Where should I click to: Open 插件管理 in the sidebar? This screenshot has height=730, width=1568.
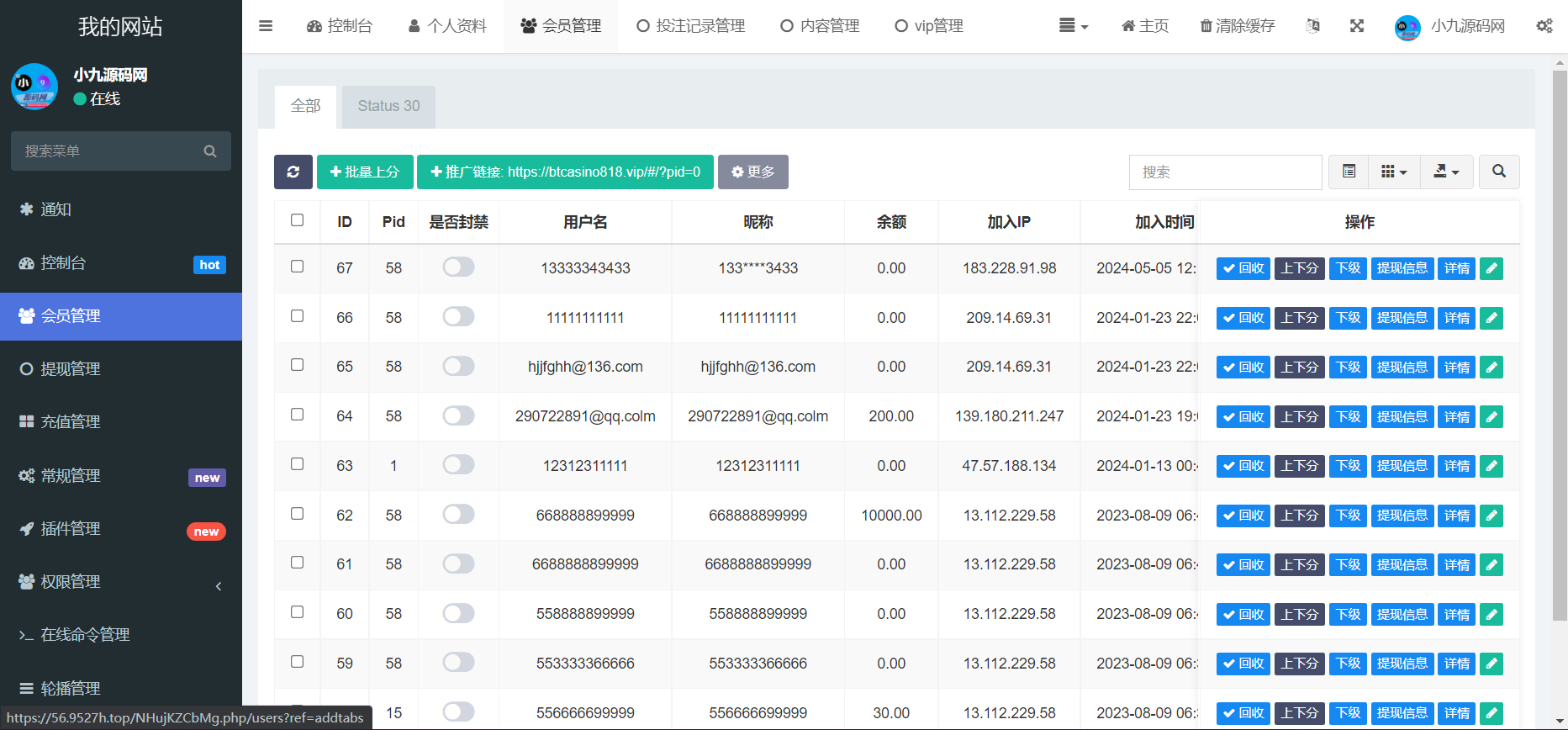pyautogui.click(x=121, y=529)
